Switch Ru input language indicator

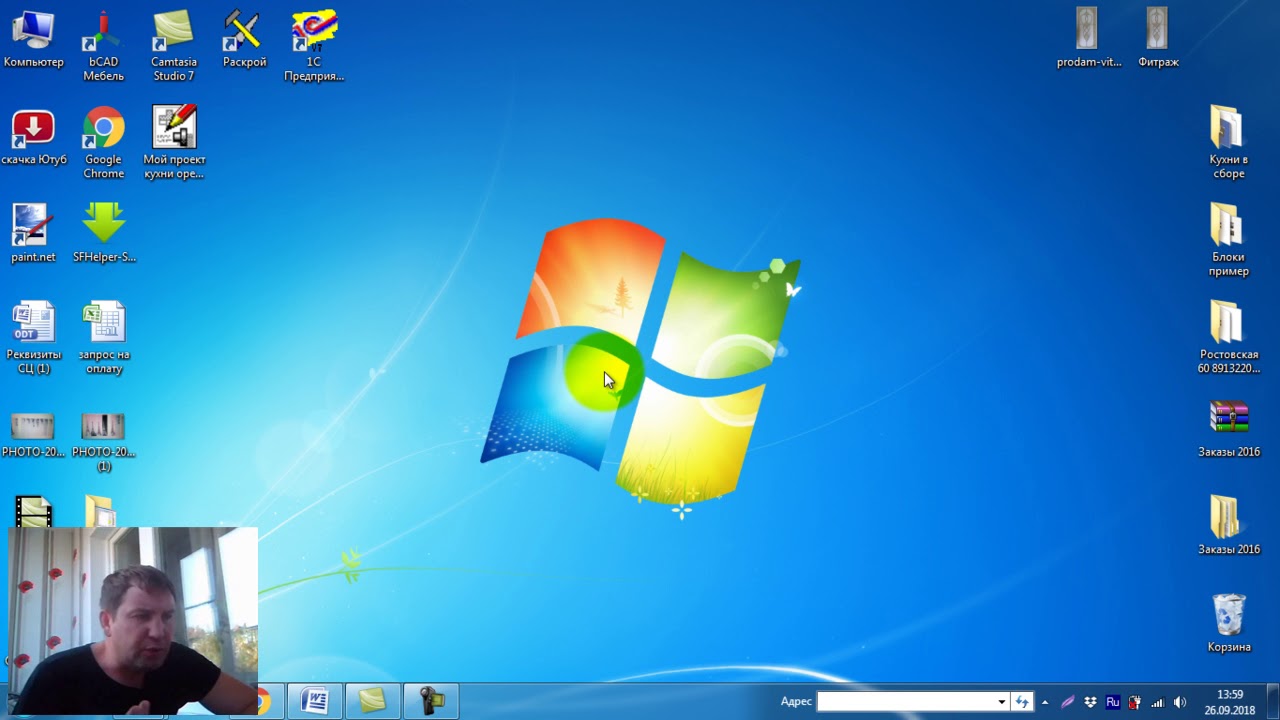(1112, 702)
